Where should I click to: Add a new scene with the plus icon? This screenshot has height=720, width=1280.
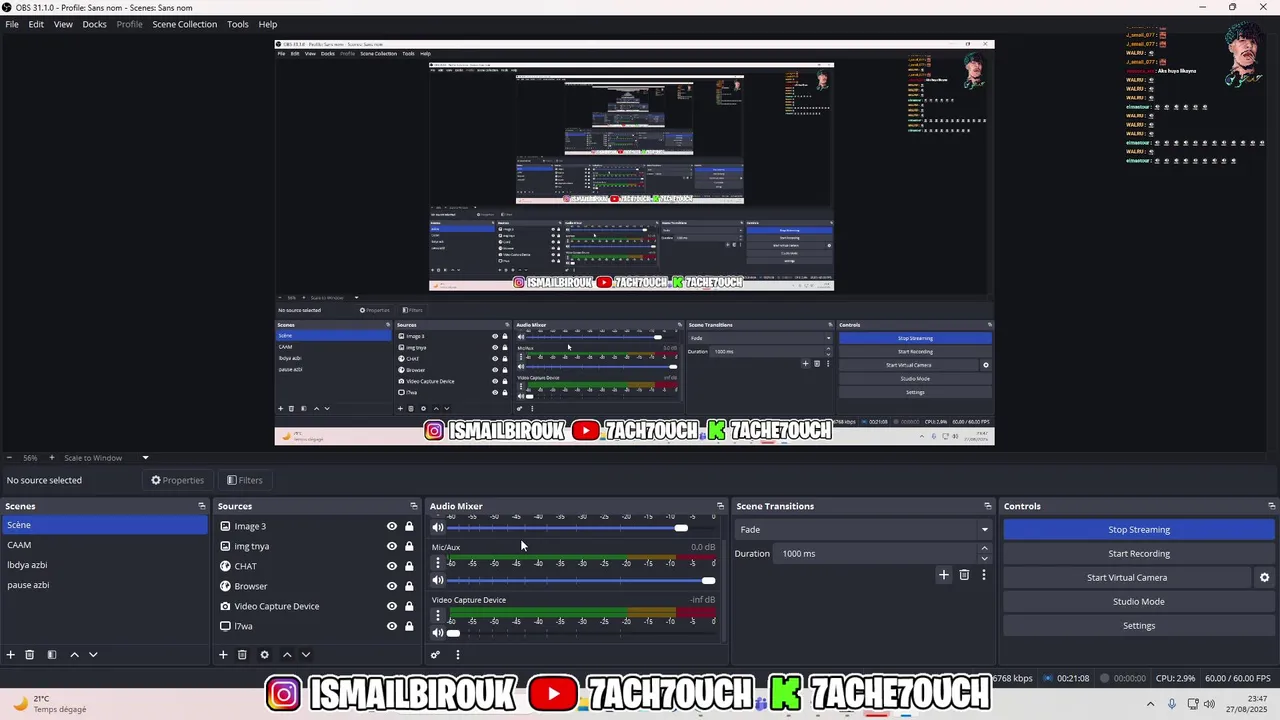11,655
